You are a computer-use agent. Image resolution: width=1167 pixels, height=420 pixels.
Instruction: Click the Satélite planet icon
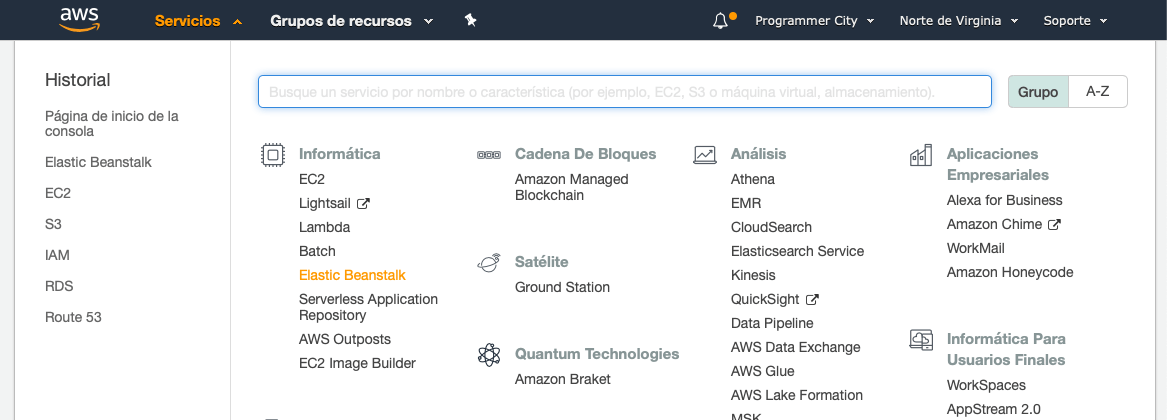tap(488, 262)
